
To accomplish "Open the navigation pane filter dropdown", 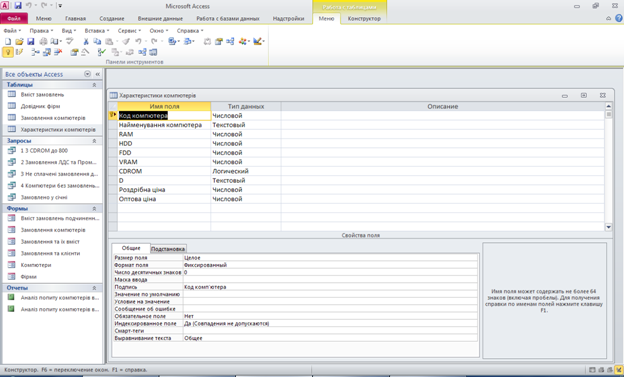I will coord(87,74).
